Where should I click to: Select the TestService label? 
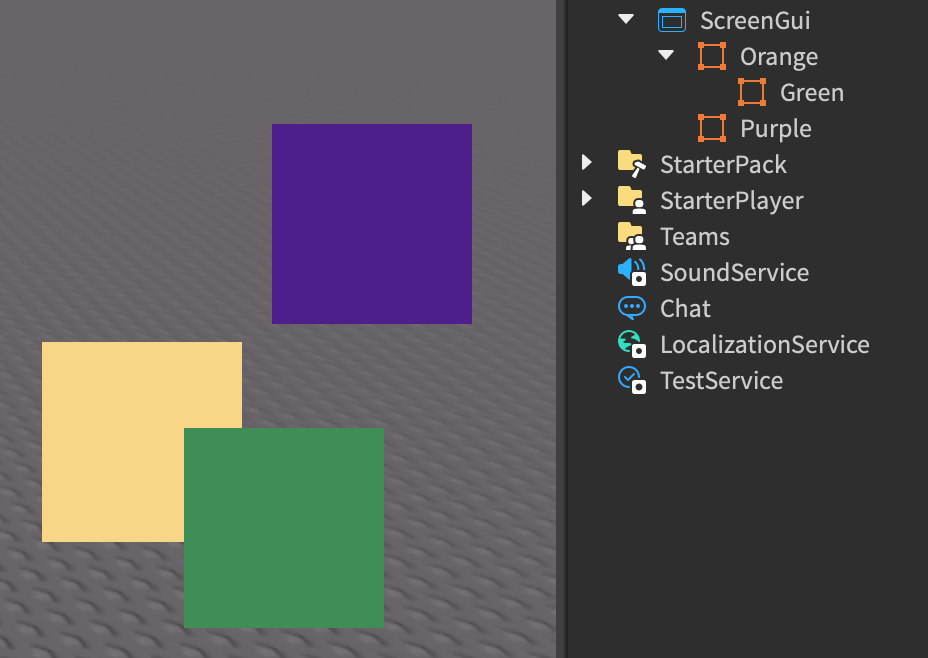(x=721, y=381)
